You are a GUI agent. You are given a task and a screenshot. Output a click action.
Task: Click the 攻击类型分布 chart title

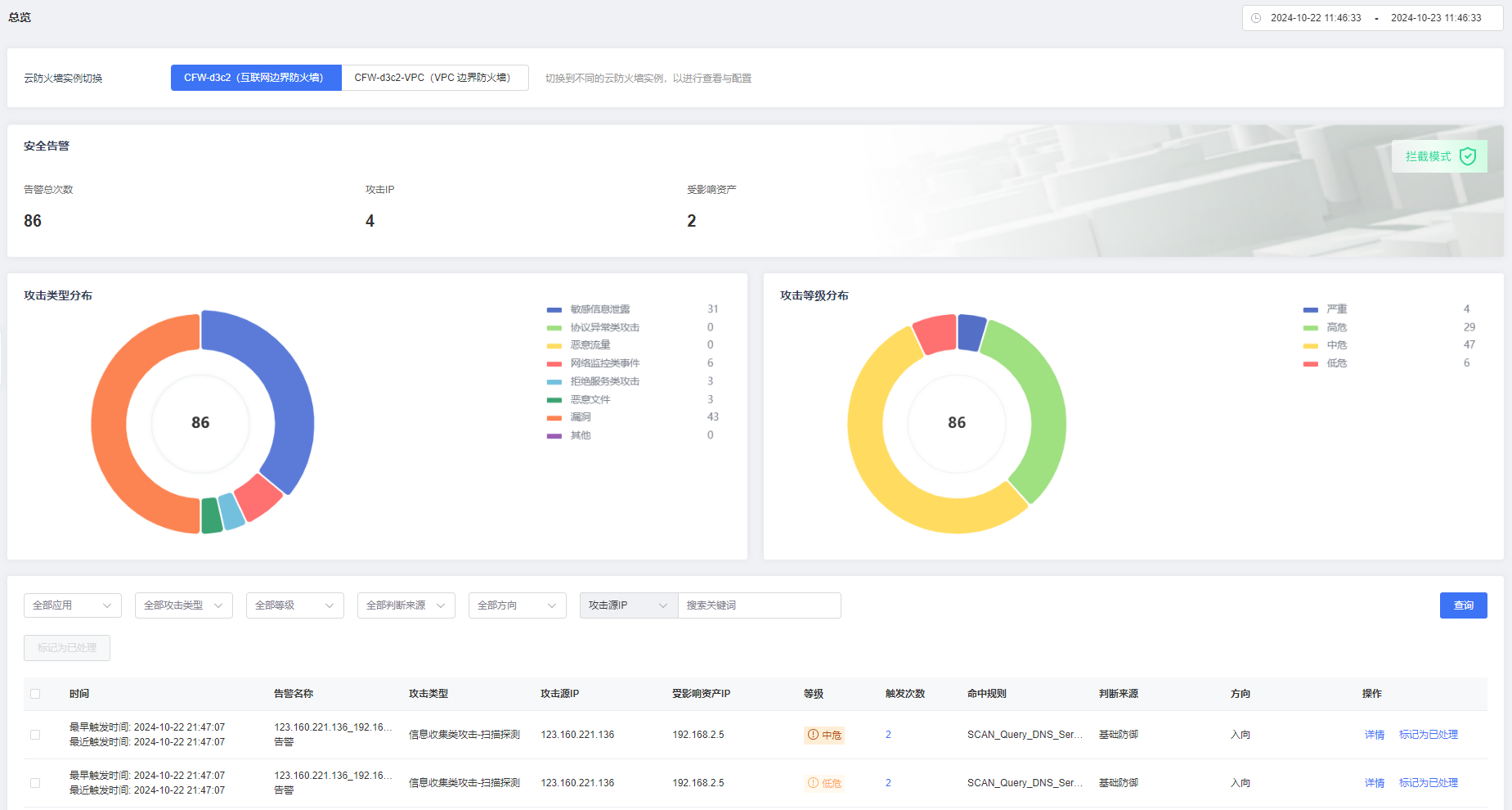(x=58, y=295)
